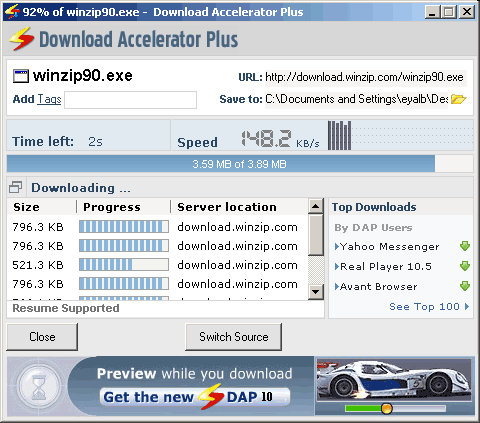Screen dimensions: 480x423
Task: Click the speed graph bars indicator
Action: click(x=339, y=135)
